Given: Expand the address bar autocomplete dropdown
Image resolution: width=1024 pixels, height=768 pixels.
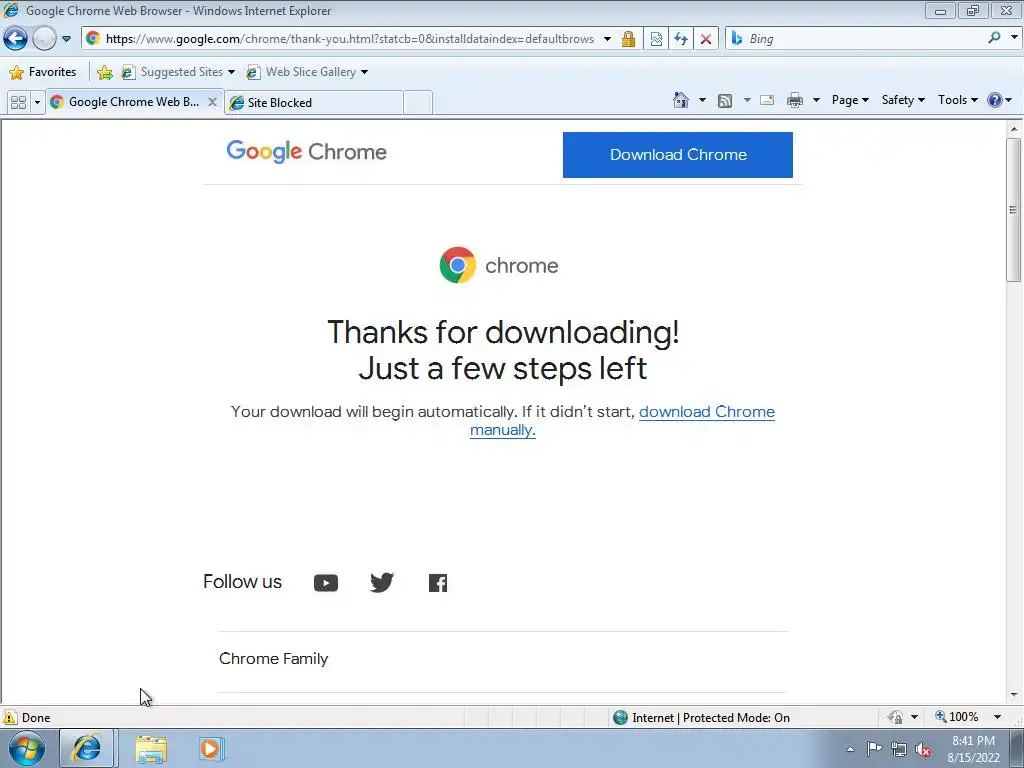Looking at the screenshot, I should pos(607,39).
